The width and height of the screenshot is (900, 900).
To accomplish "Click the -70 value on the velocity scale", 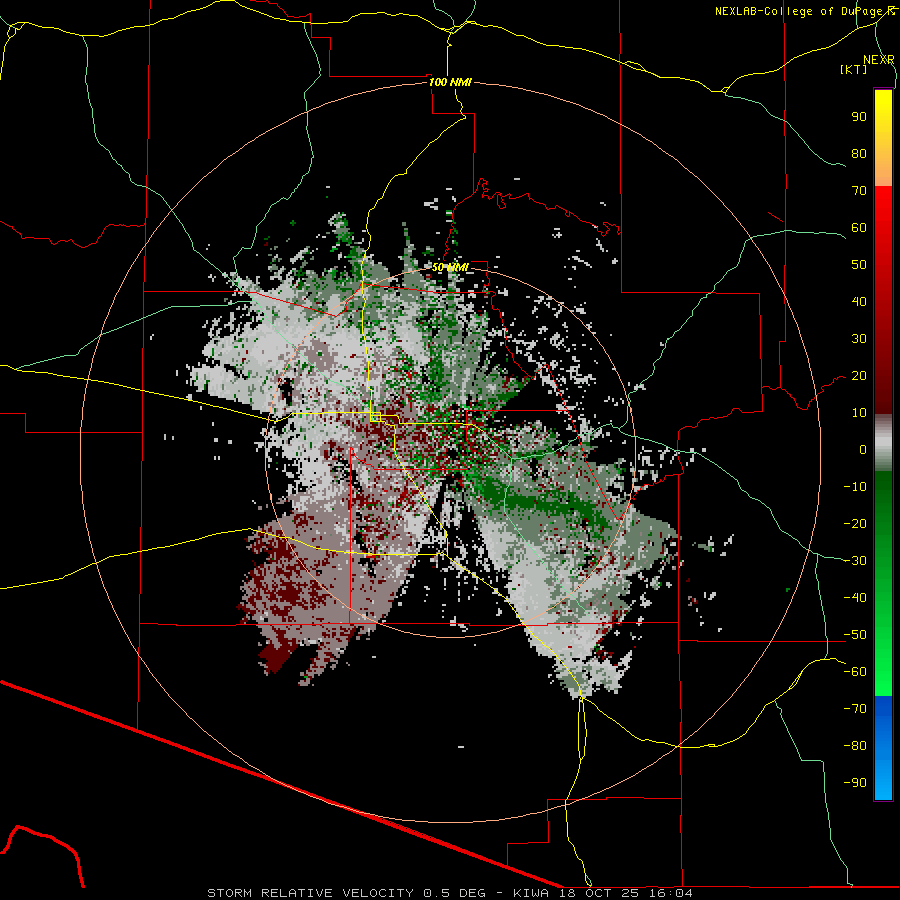I will (x=855, y=709).
